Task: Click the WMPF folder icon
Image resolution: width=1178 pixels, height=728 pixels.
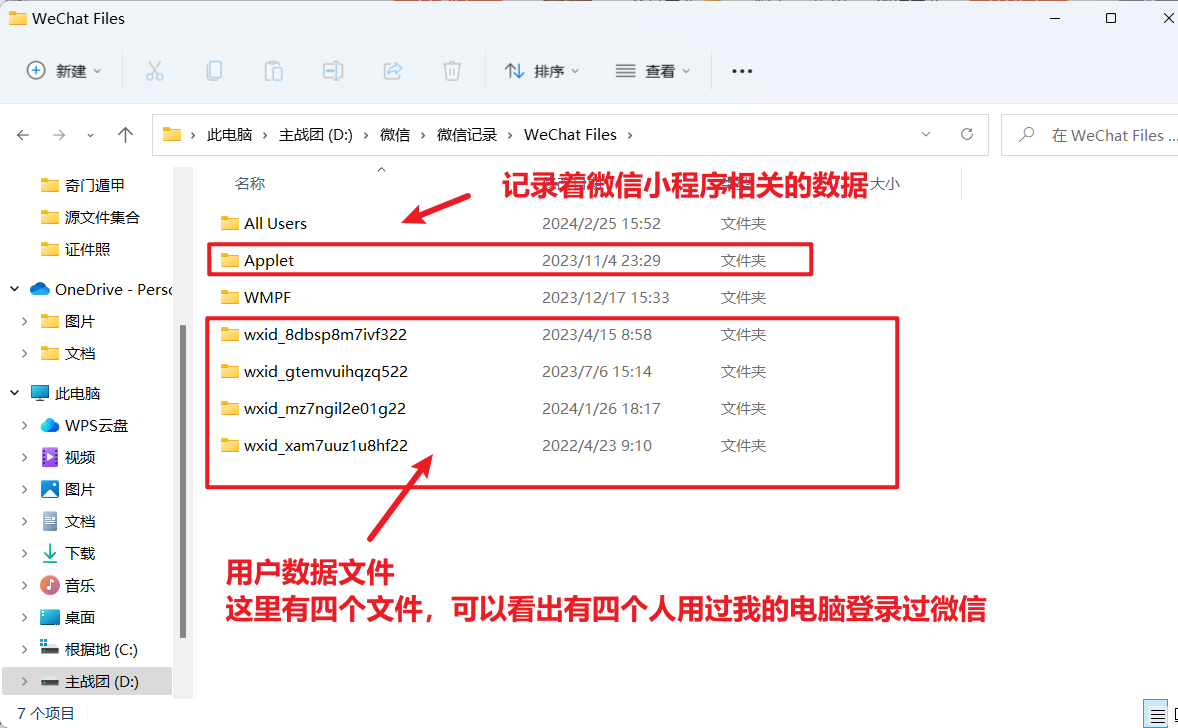Action: (x=230, y=297)
